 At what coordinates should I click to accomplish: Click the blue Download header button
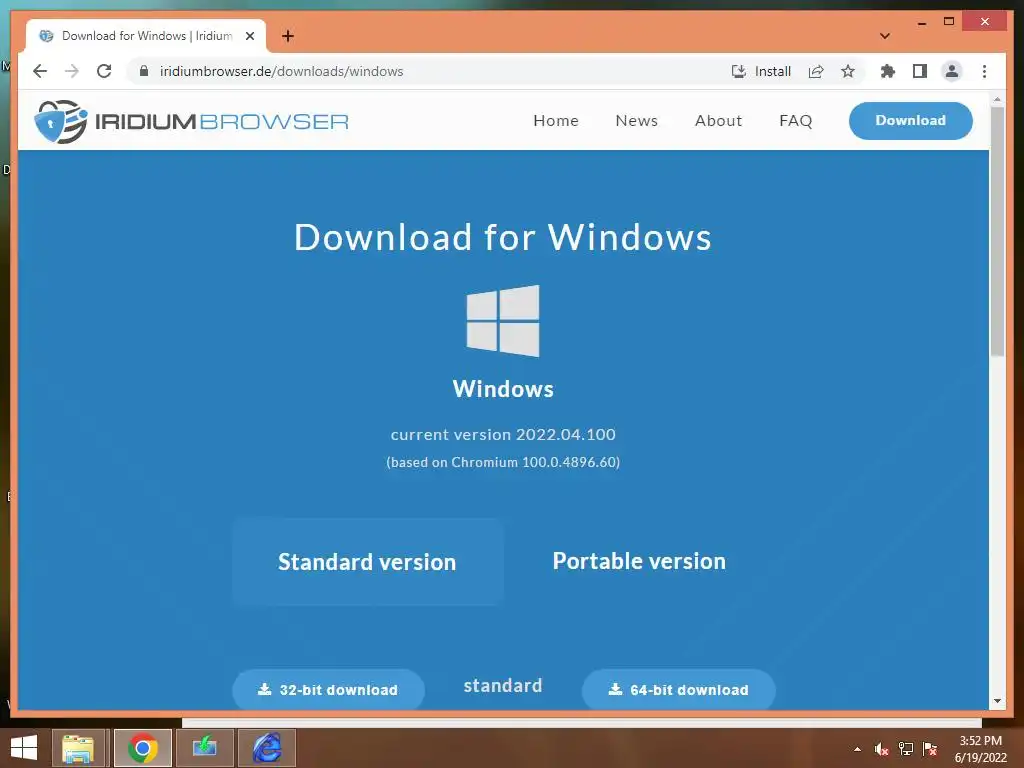click(910, 121)
